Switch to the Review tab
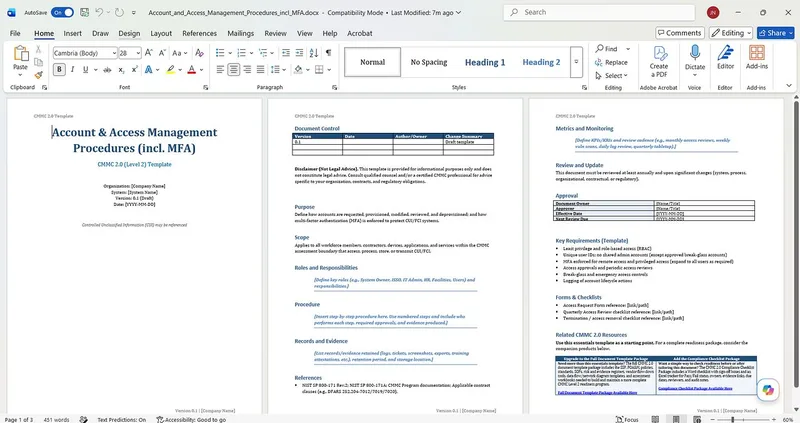Image resolution: width=800 pixels, height=423 pixels. [276, 33]
